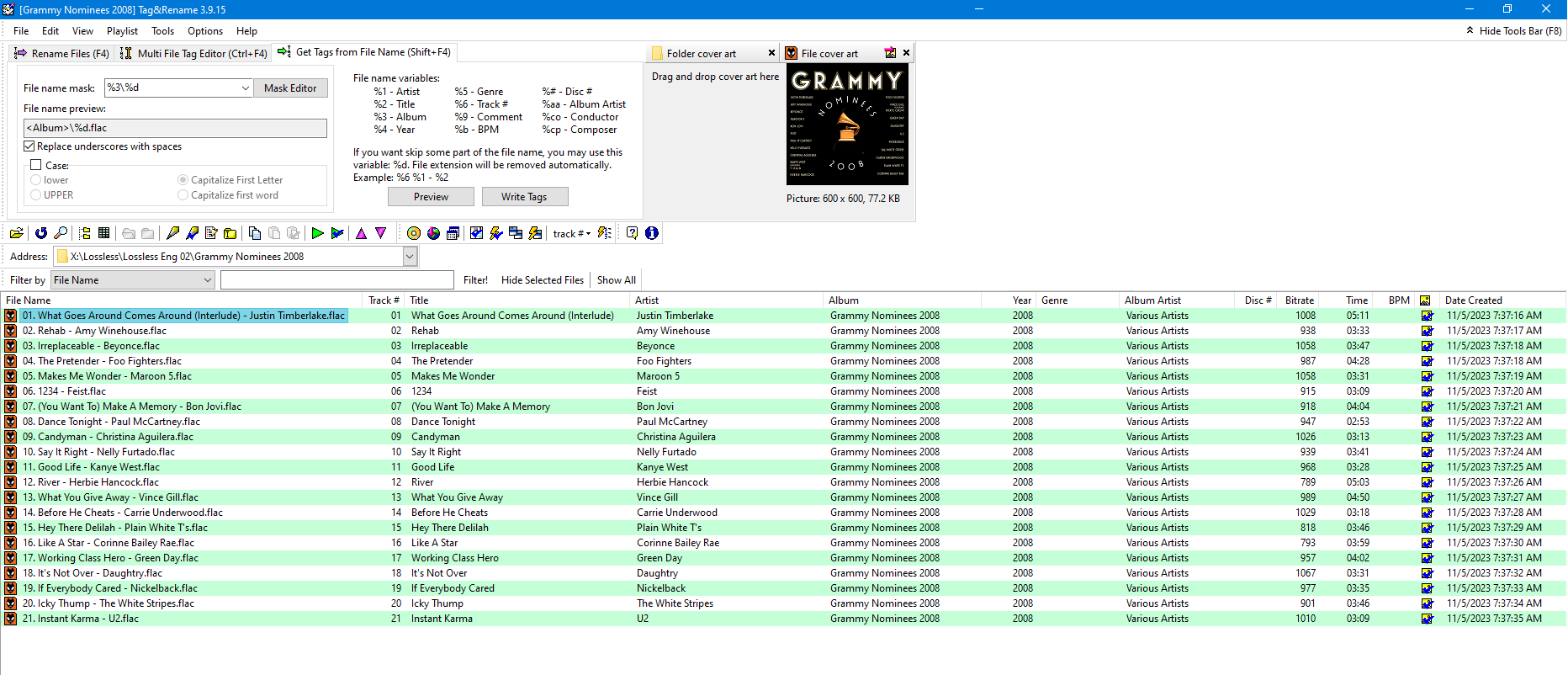Click the picture icon on File cover art tab
The height and width of the screenshot is (675, 1568).
(890, 53)
